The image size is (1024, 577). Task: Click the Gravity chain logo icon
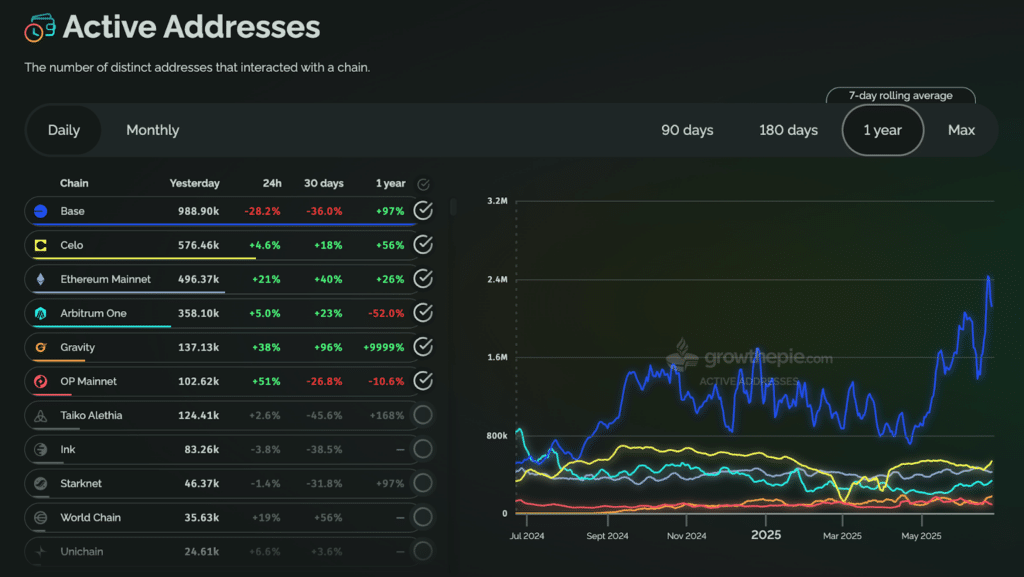pos(40,347)
